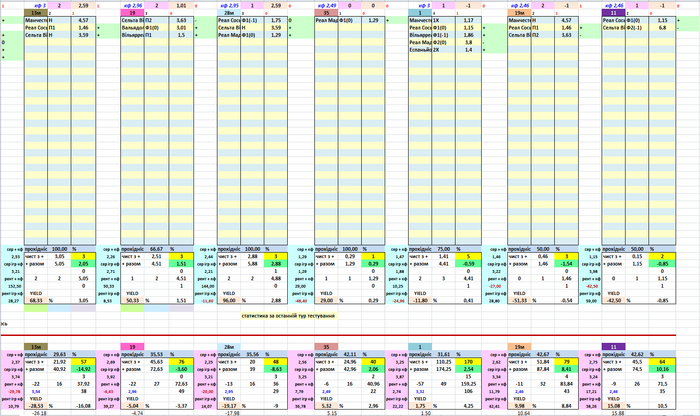Click the pass rate value 75,00

tap(444, 249)
